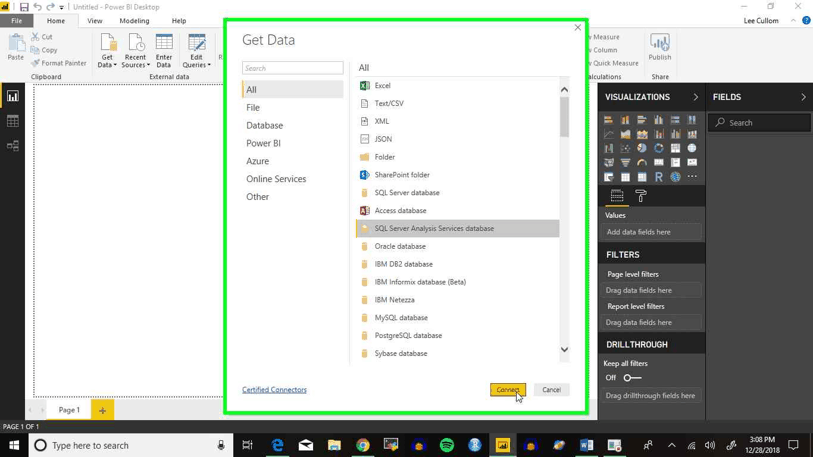Viewport: 815px width, 458px height.
Task: Click the connector list scrollbar thumb
Action: (564, 117)
